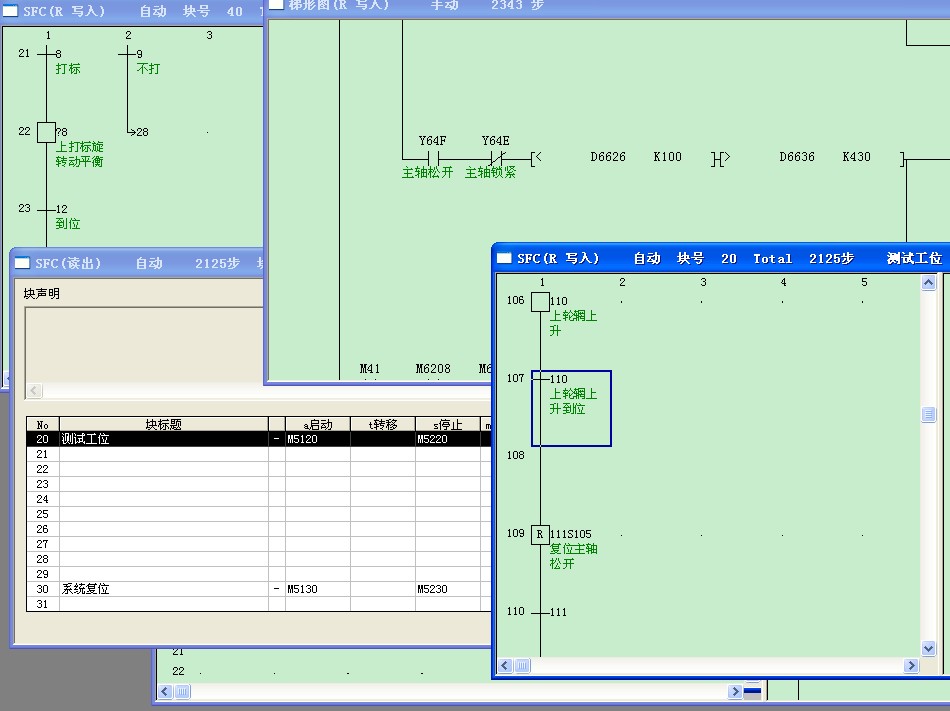Screen dimensions: 950x711
Task: Click window icon of SFC (读出) title bar
Action: 22,263
